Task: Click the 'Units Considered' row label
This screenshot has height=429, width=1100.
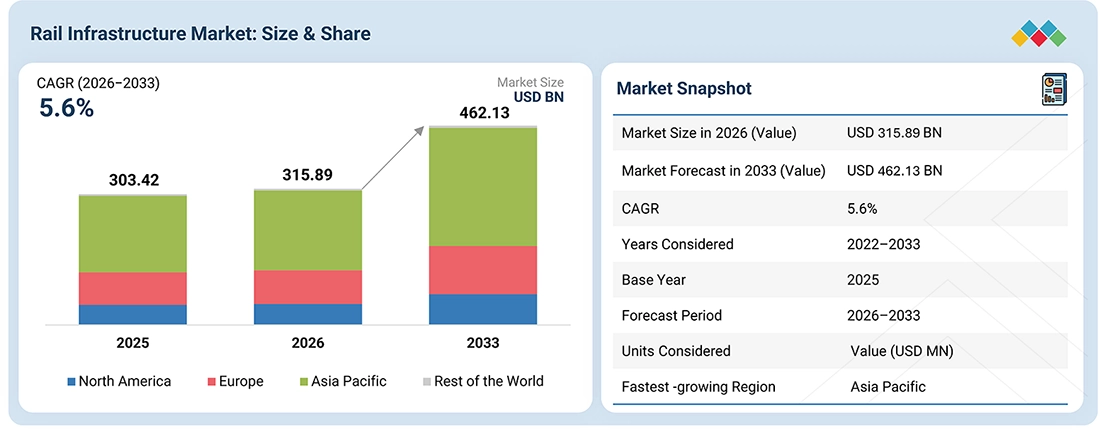Action: pos(676,351)
